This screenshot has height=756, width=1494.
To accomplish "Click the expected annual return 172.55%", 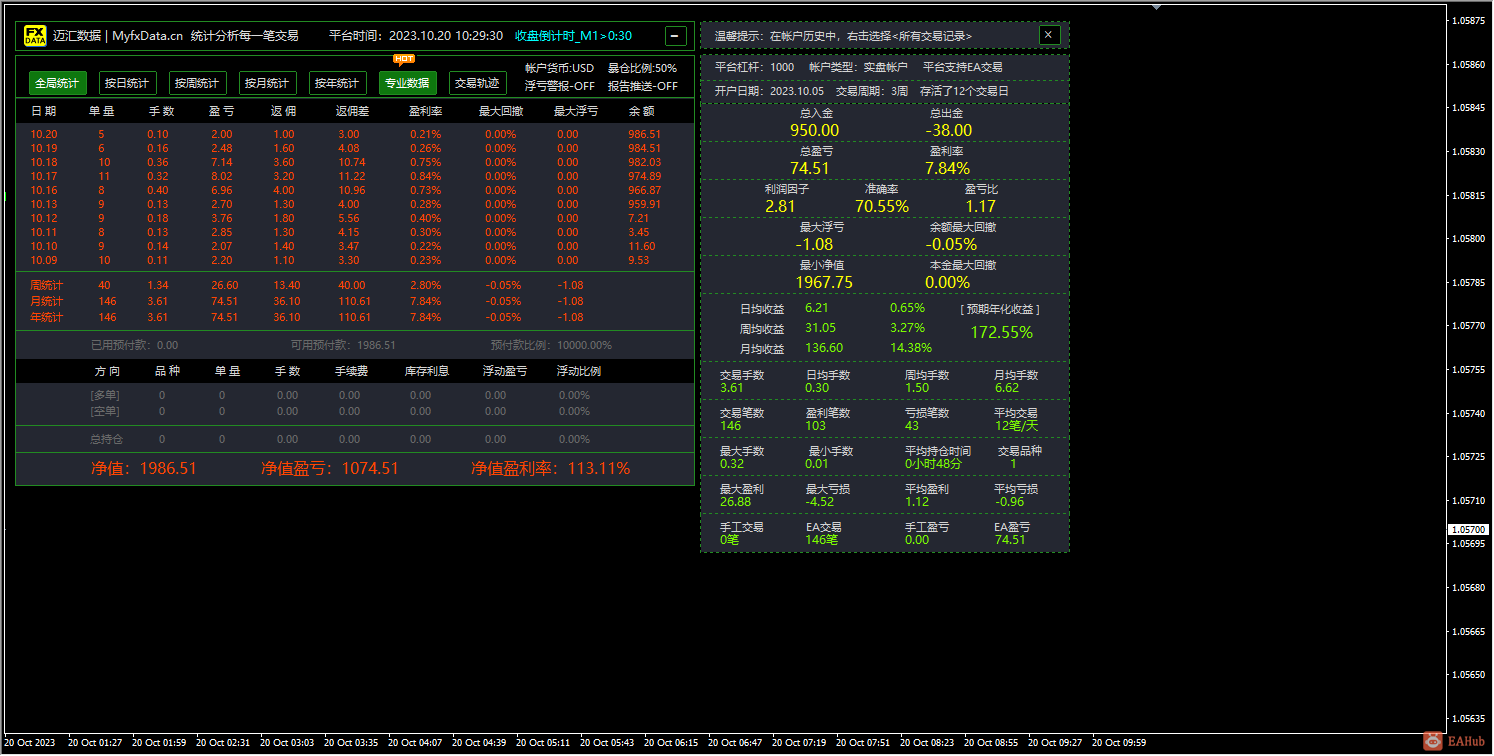I will tap(1002, 332).
